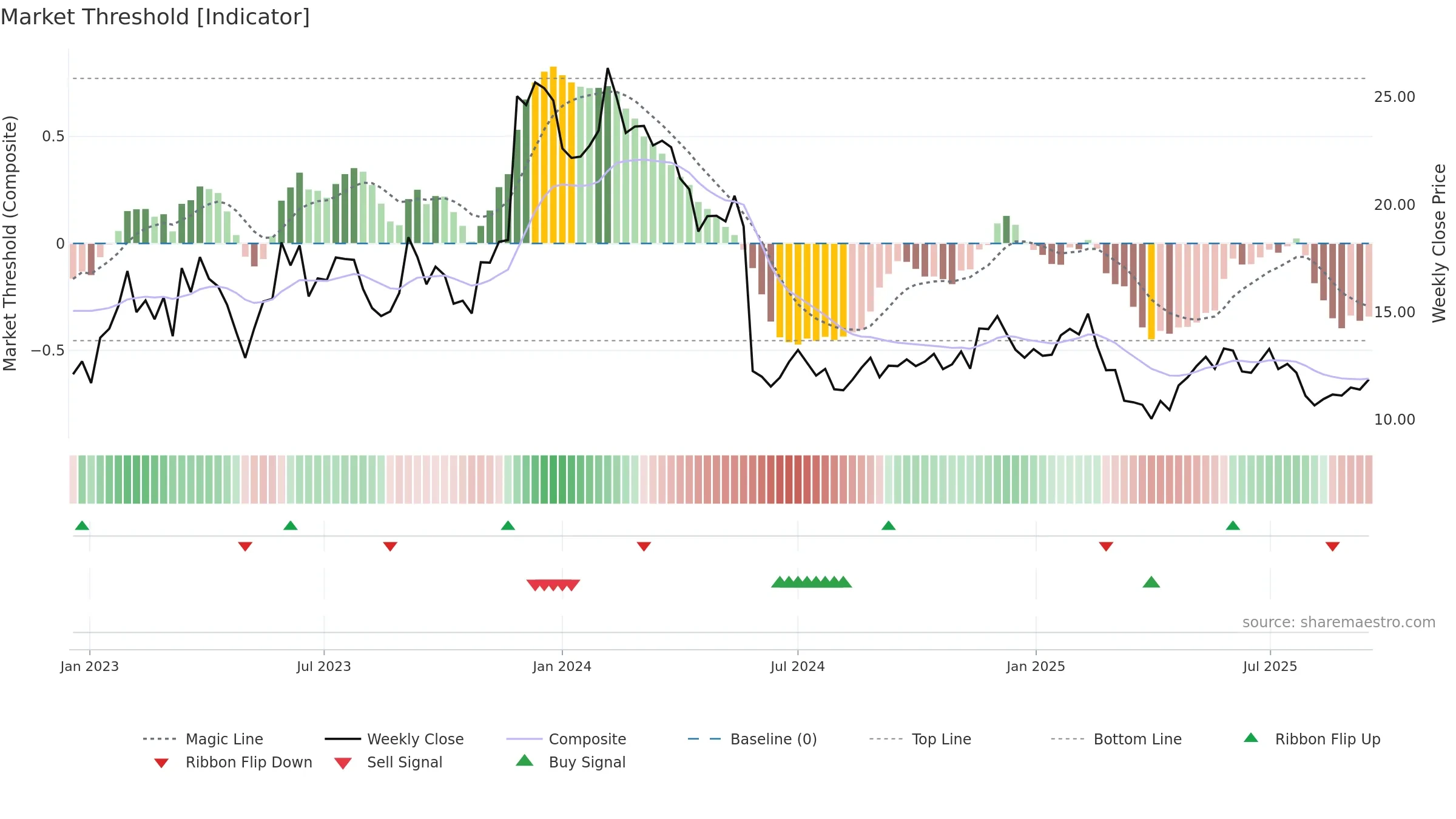Screen dimensions: 1456x819
Task: Click the ribbon flip down marker near Feb 2025
Action: click(1106, 547)
